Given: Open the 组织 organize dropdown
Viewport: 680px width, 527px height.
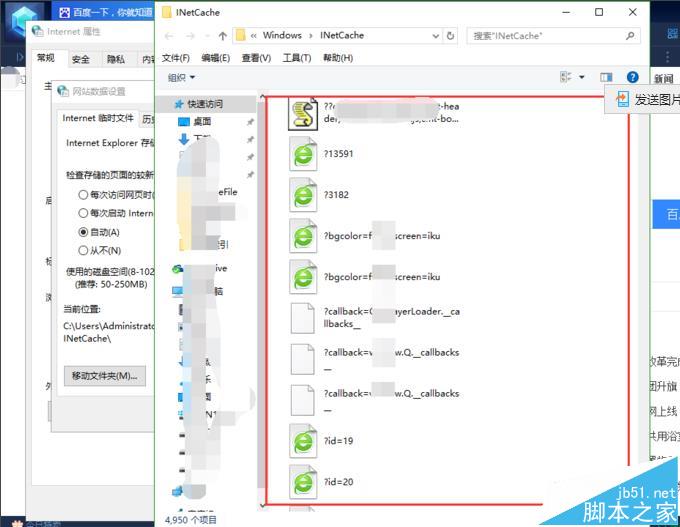Looking at the screenshot, I should [x=181, y=77].
